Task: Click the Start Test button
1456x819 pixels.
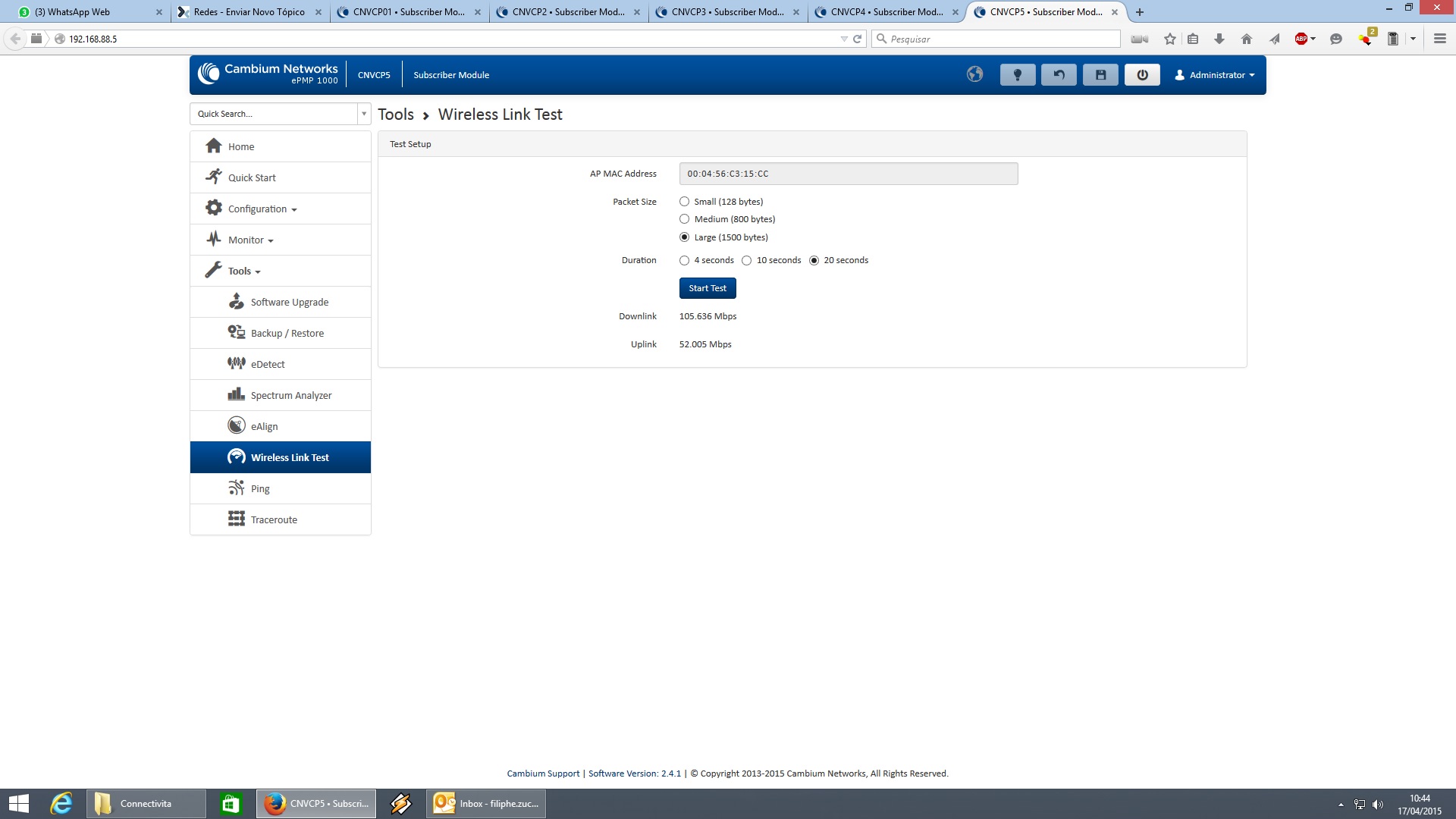Action: 707,288
